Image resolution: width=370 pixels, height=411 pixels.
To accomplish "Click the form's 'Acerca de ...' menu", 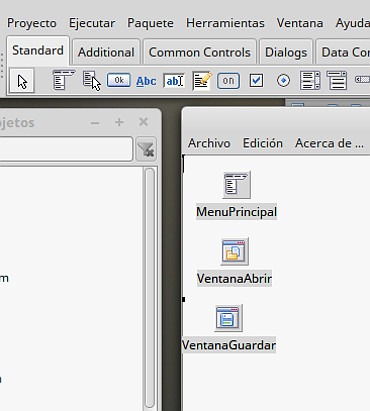I will click(329, 143).
